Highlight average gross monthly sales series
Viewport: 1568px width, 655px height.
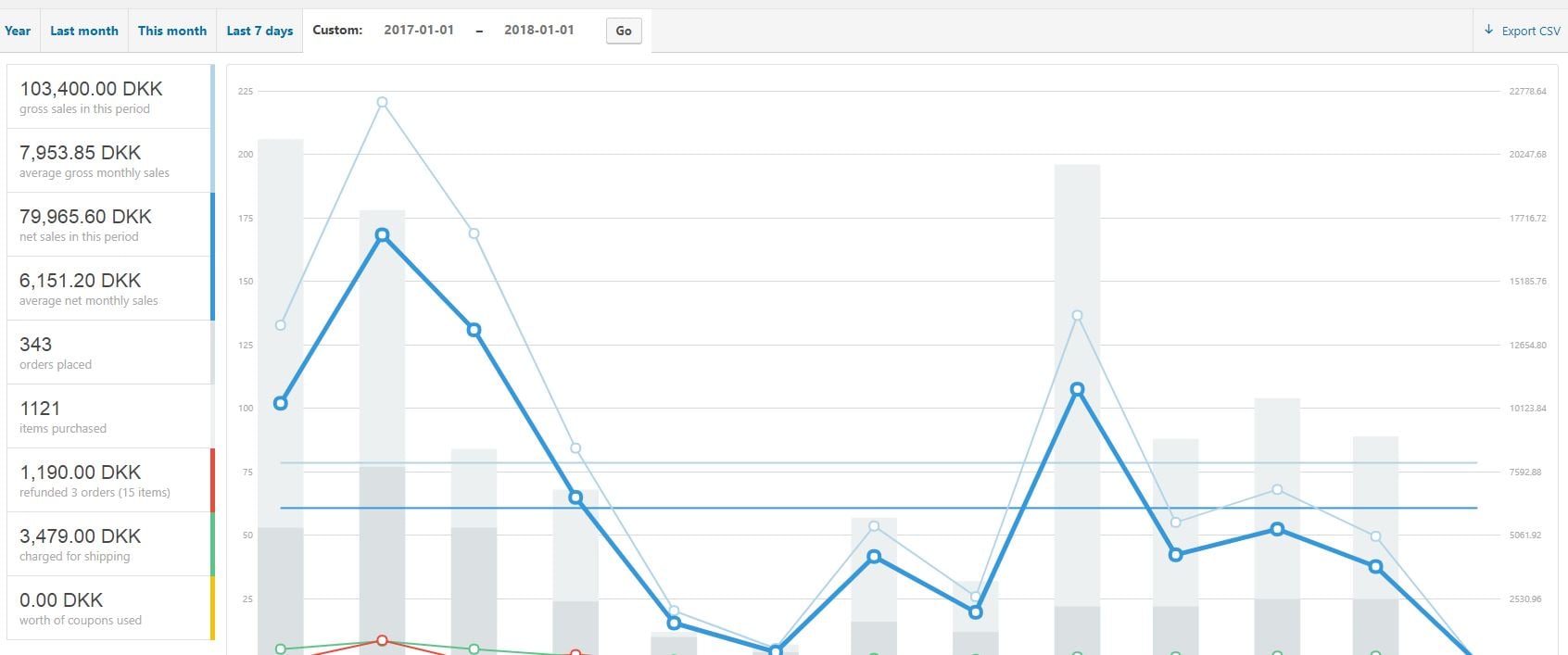[x=109, y=160]
